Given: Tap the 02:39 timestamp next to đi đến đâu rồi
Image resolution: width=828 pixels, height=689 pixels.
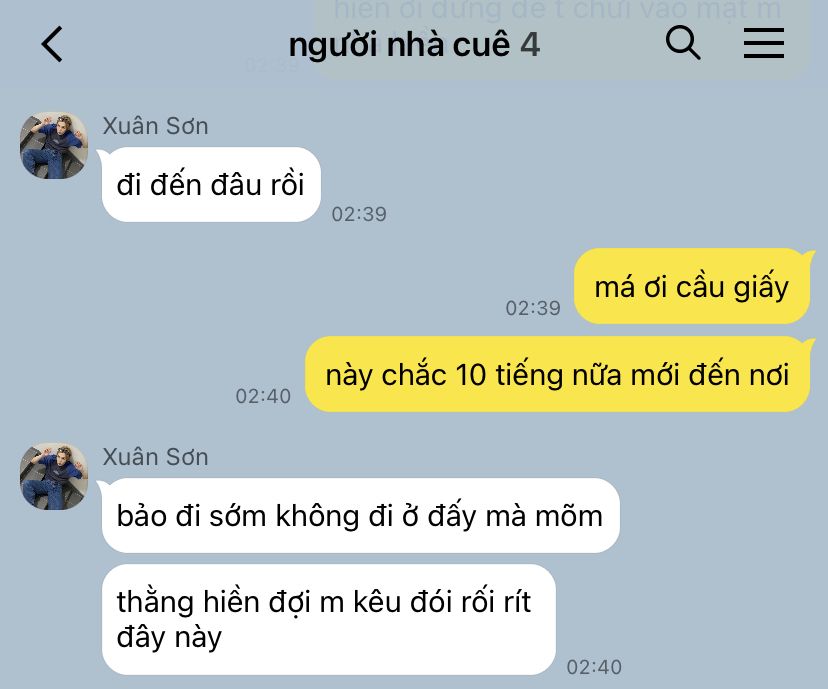Looking at the screenshot, I should click(359, 214).
